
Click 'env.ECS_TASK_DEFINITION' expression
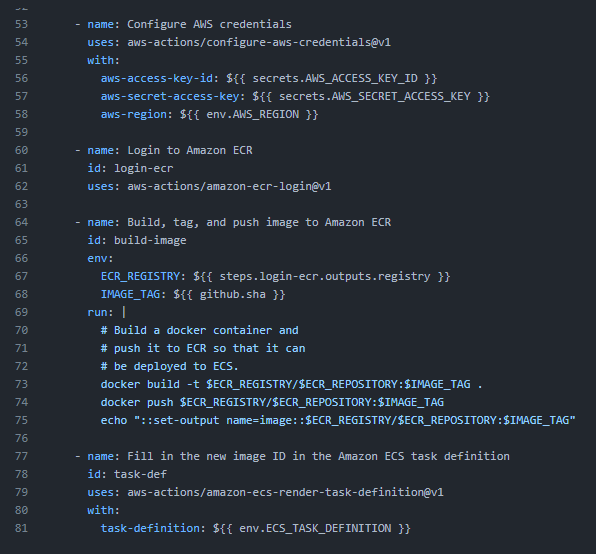(x=315, y=529)
